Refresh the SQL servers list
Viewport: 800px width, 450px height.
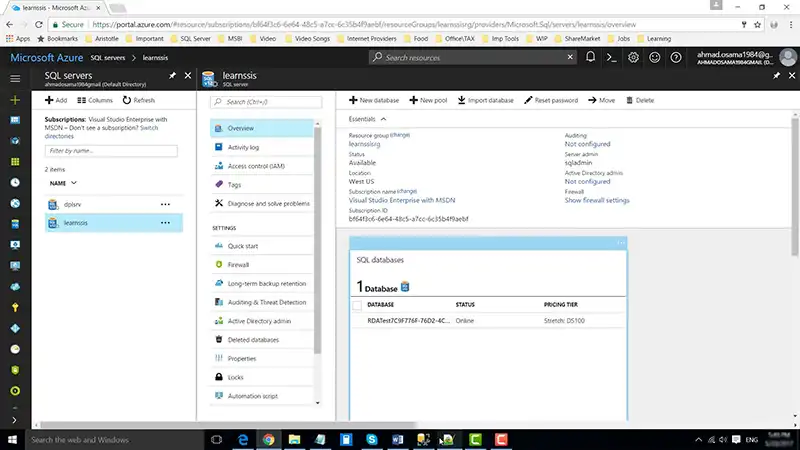pos(139,101)
